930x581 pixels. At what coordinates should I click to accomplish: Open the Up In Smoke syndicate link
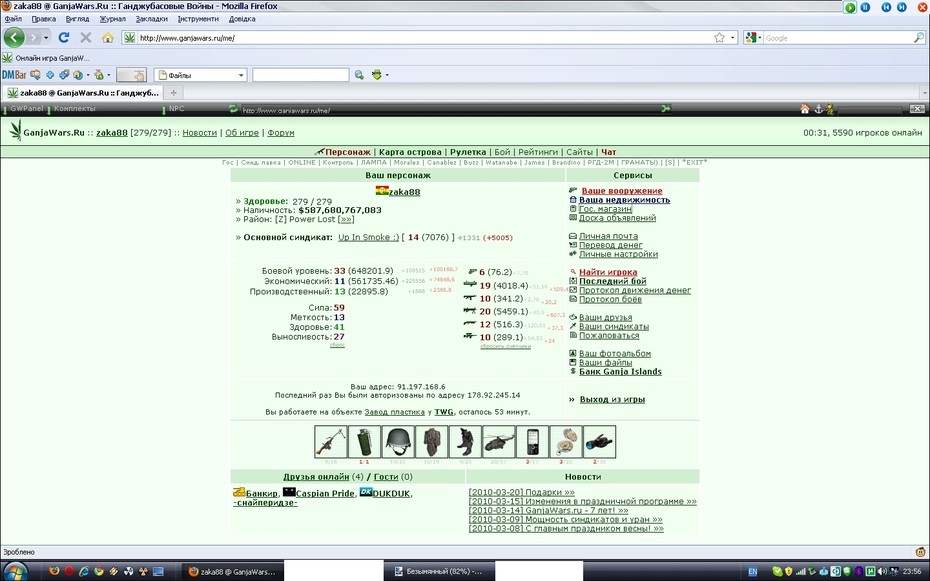(368, 237)
